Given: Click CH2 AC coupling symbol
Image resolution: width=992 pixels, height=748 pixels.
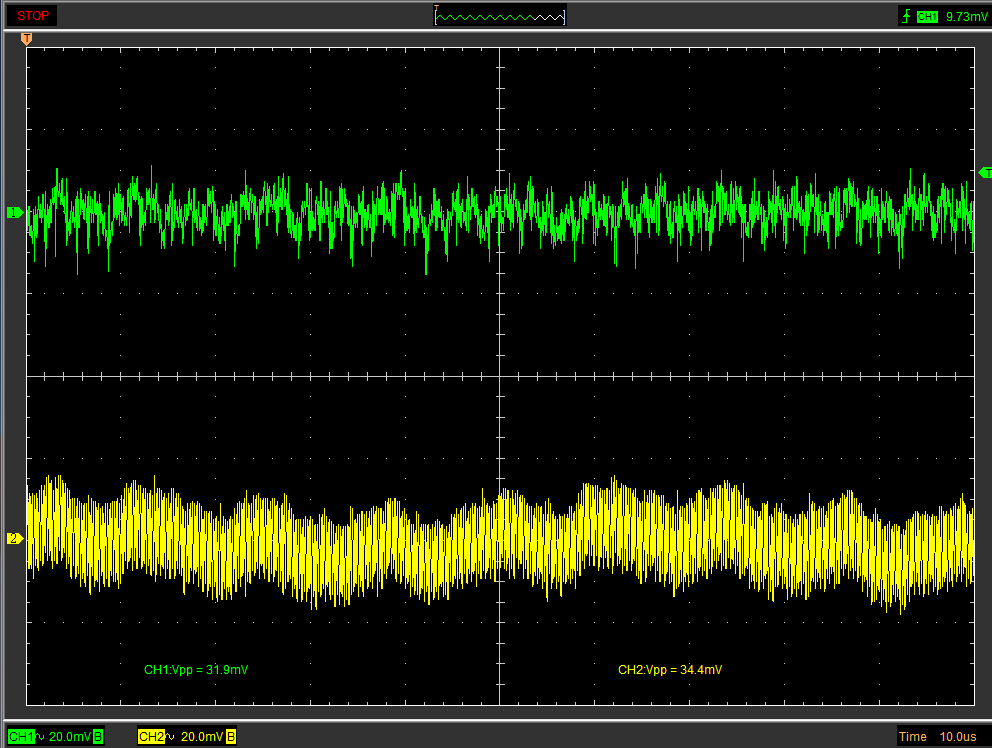Looking at the screenshot, I should (171, 737).
